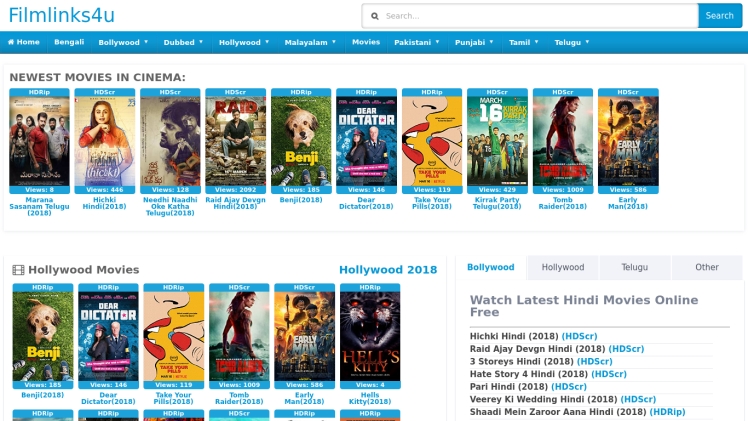Open Take Your Pills poster in Hollywood Movies
The width and height of the screenshot is (748, 421).
point(174,336)
